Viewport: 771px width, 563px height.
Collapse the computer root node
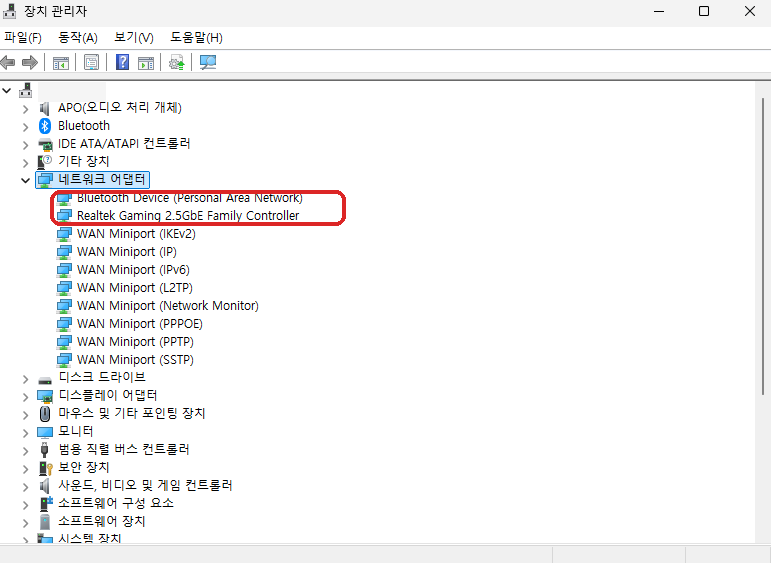[7, 90]
